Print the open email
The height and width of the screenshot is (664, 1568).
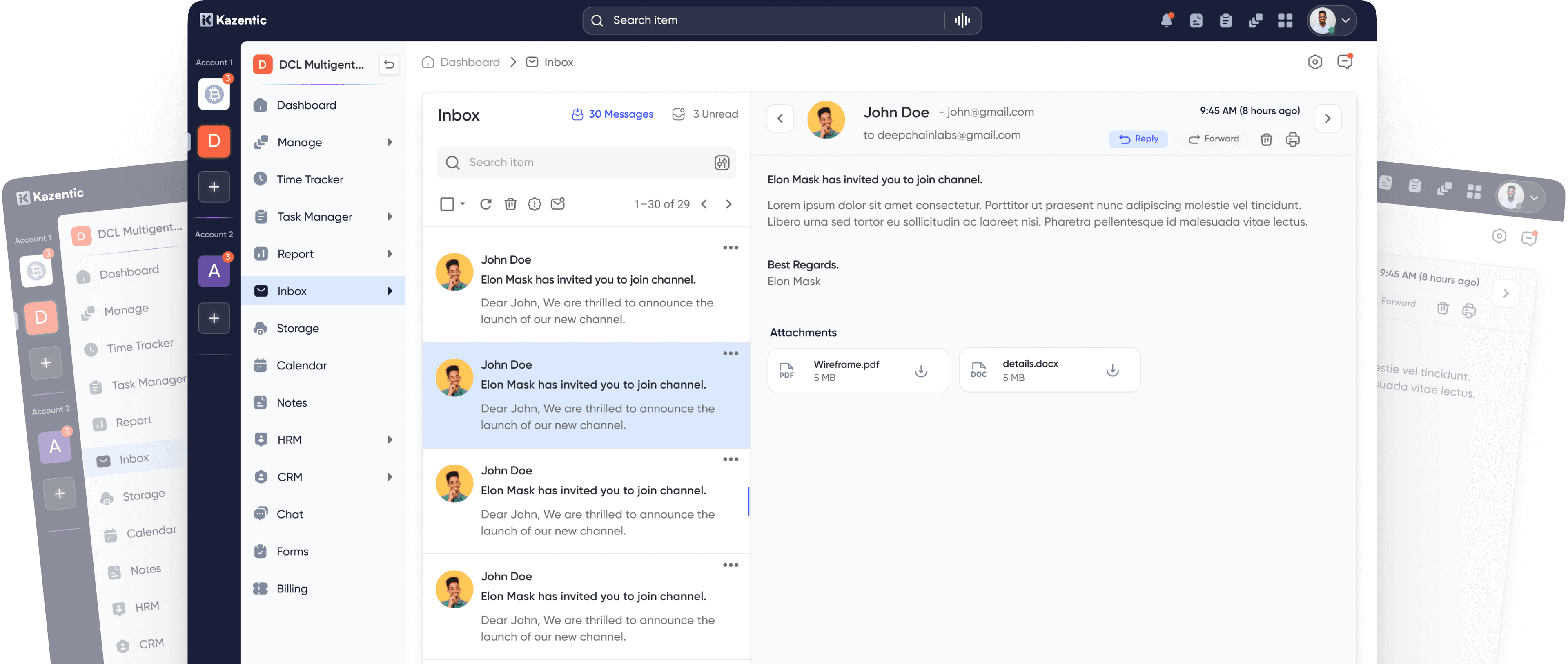[1292, 139]
